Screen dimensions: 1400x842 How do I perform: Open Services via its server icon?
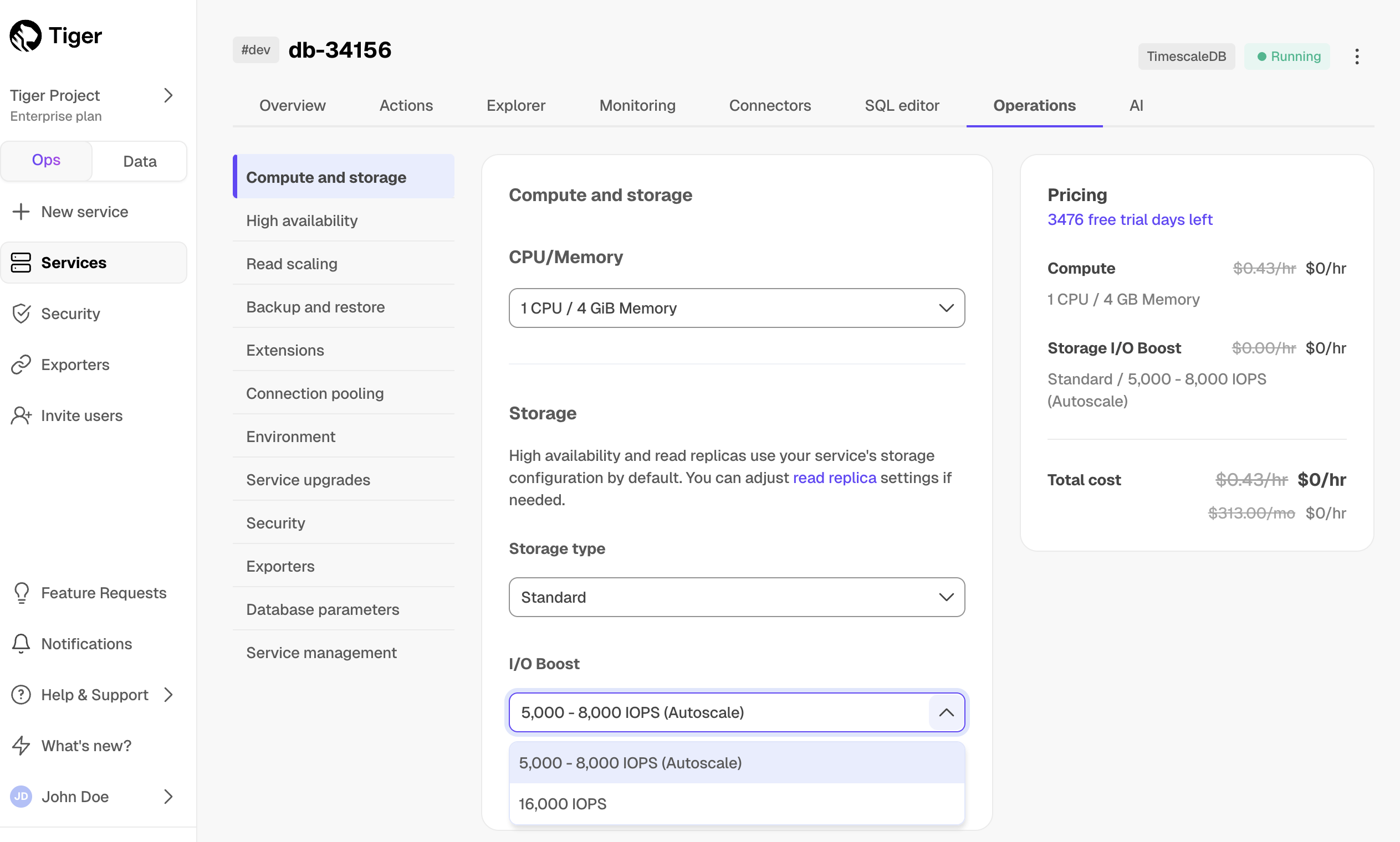21,263
